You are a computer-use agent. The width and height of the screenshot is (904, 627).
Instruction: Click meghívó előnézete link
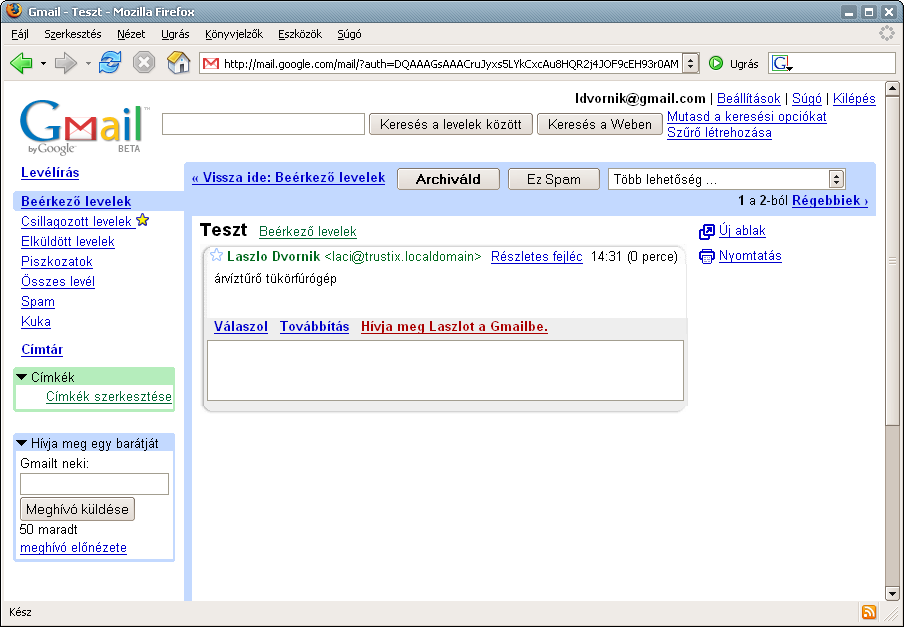coord(73,547)
